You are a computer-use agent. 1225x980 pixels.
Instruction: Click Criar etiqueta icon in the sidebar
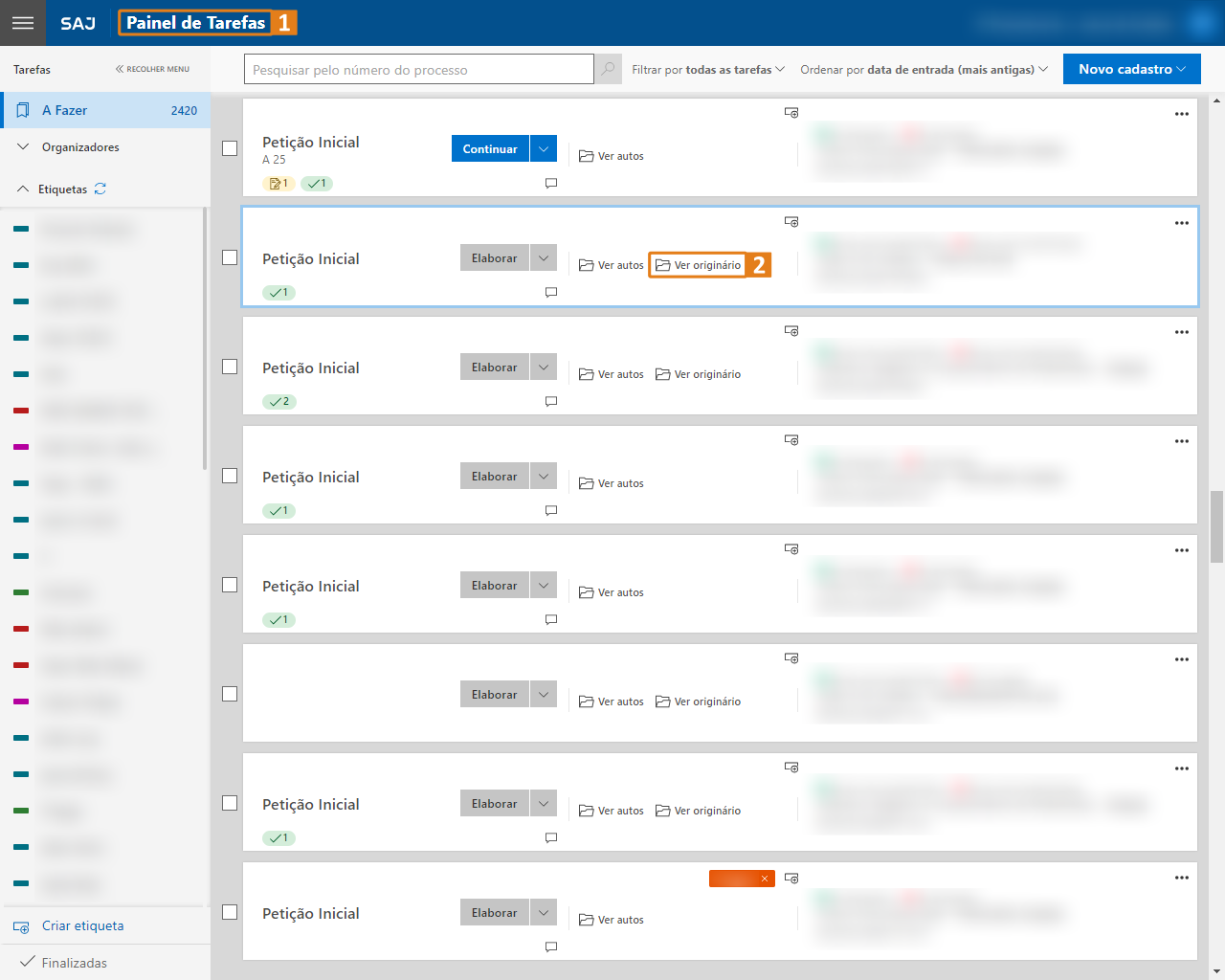click(x=21, y=926)
